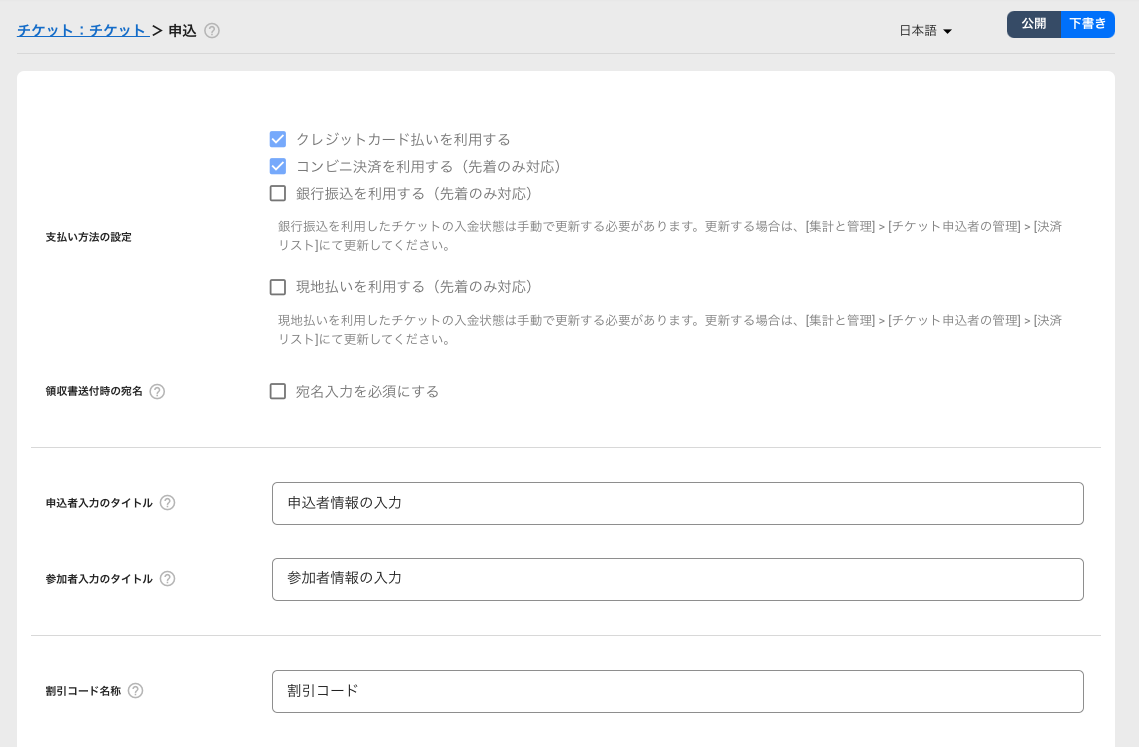Uncheck コンビニ決済を利用する checkbox
Image resolution: width=1139 pixels, height=747 pixels.
click(277, 166)
